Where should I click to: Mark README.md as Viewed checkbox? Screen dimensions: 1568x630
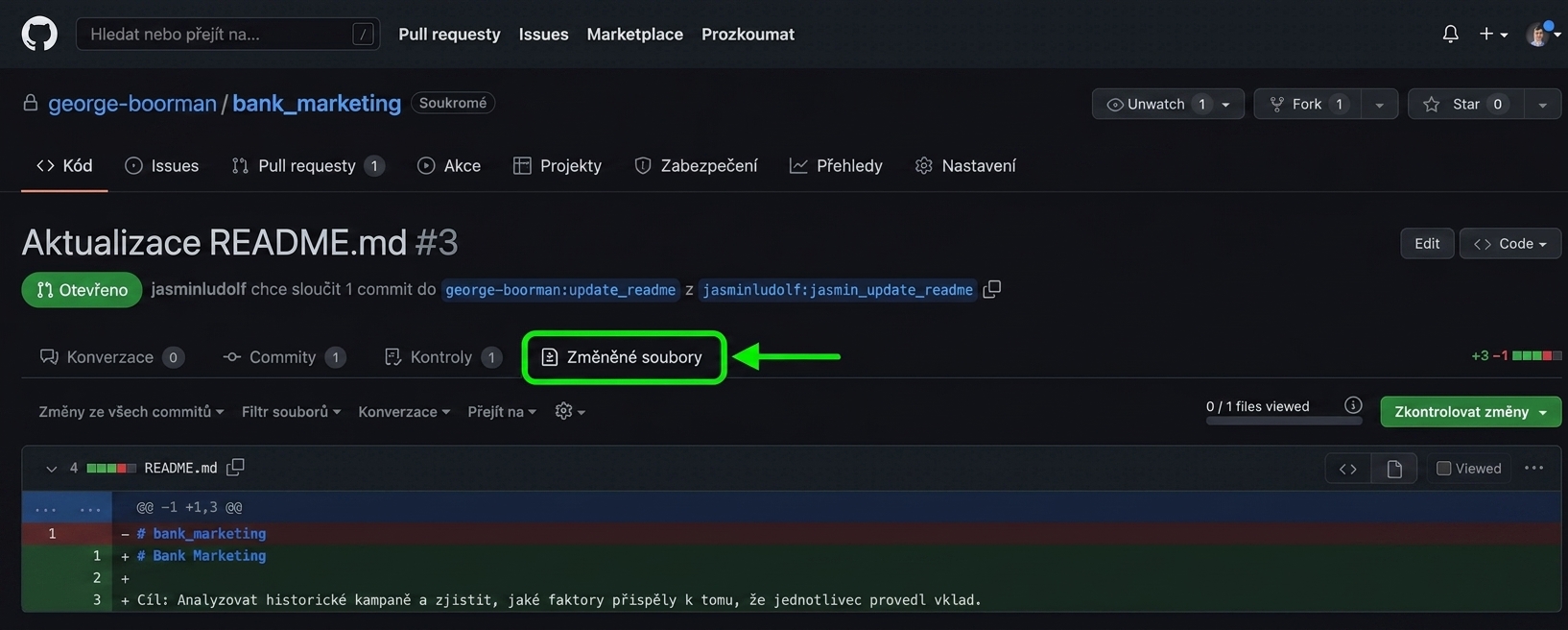1443,468
